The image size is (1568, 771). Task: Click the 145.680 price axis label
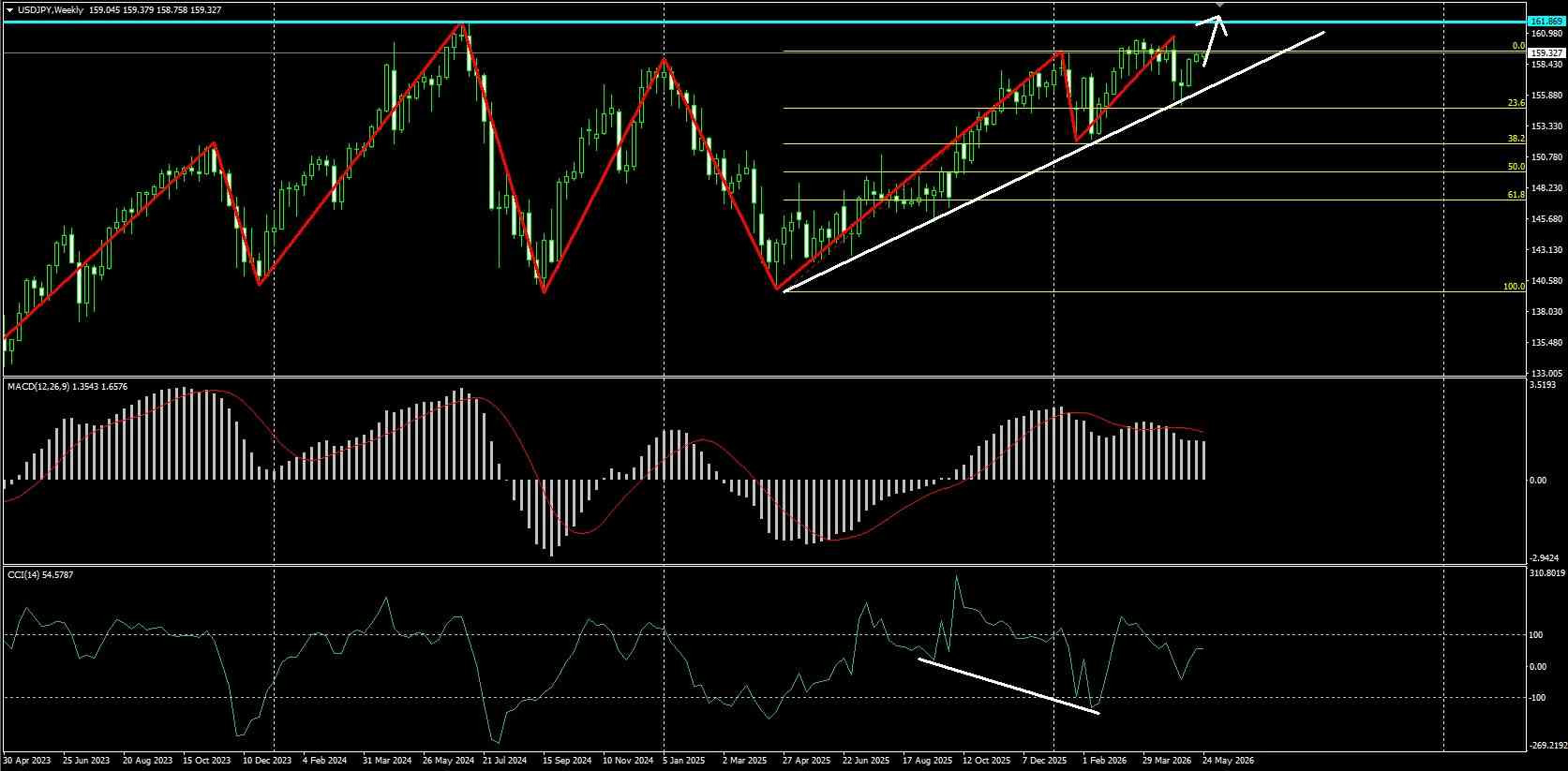1546,219
